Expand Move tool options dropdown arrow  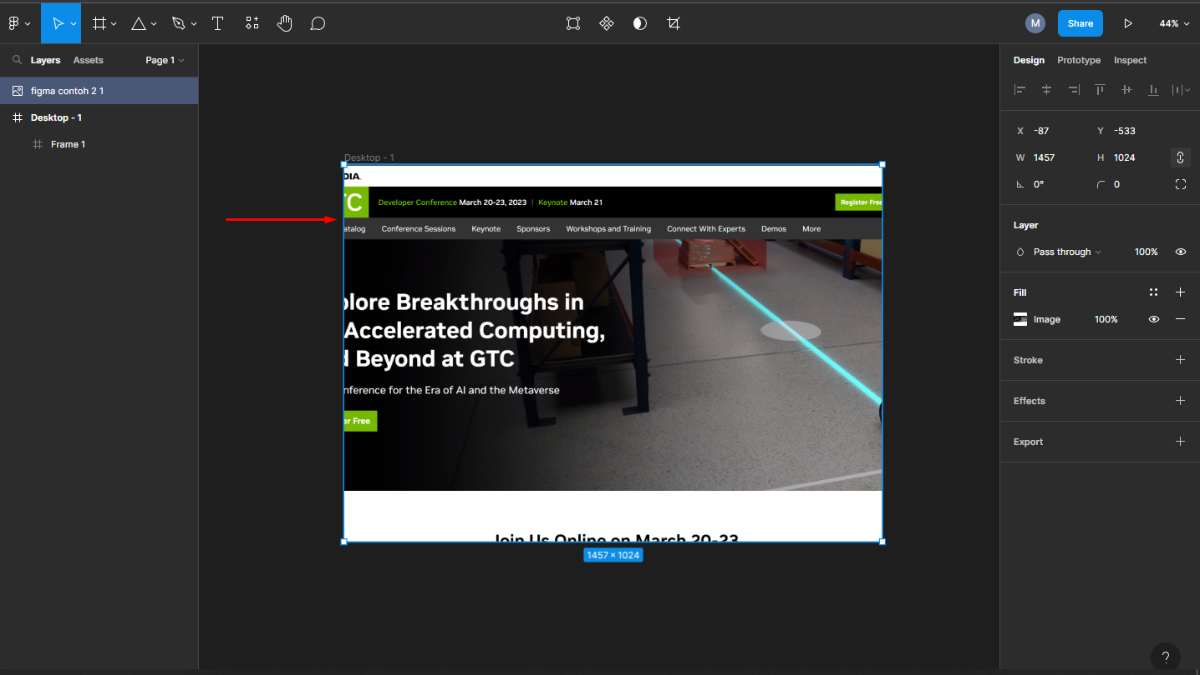point(74,23)
